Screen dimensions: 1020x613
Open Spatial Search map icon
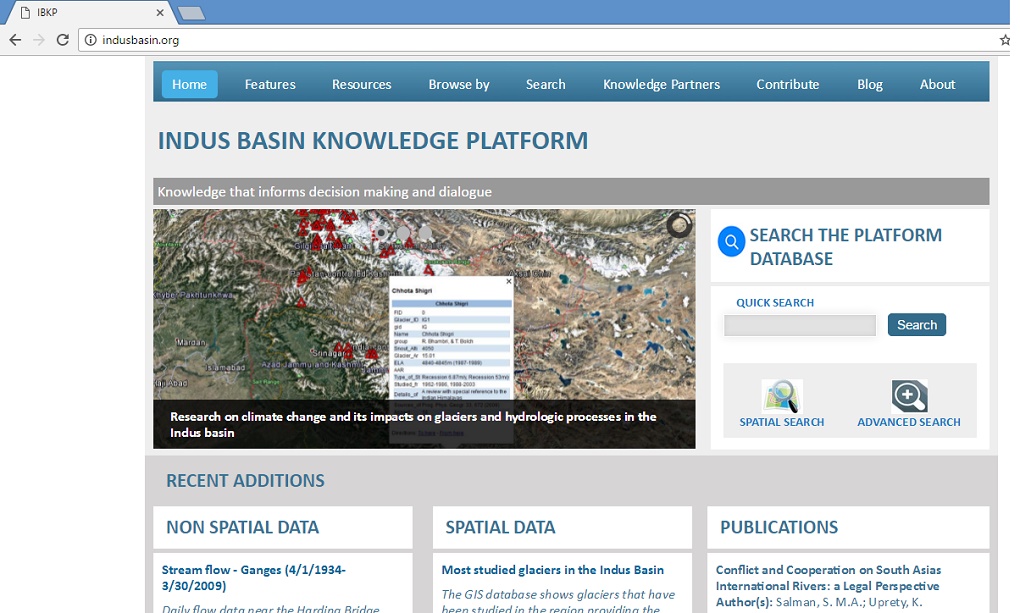(782, 396)
